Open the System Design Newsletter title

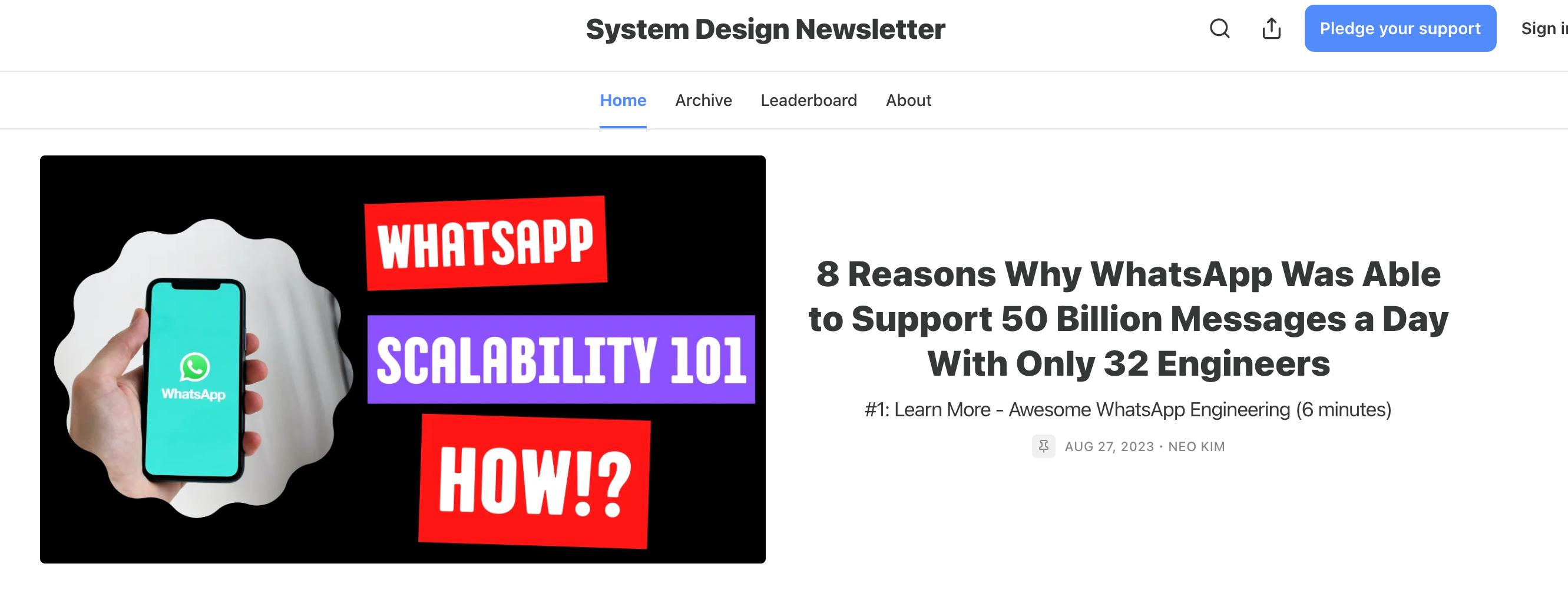[765, 29]
